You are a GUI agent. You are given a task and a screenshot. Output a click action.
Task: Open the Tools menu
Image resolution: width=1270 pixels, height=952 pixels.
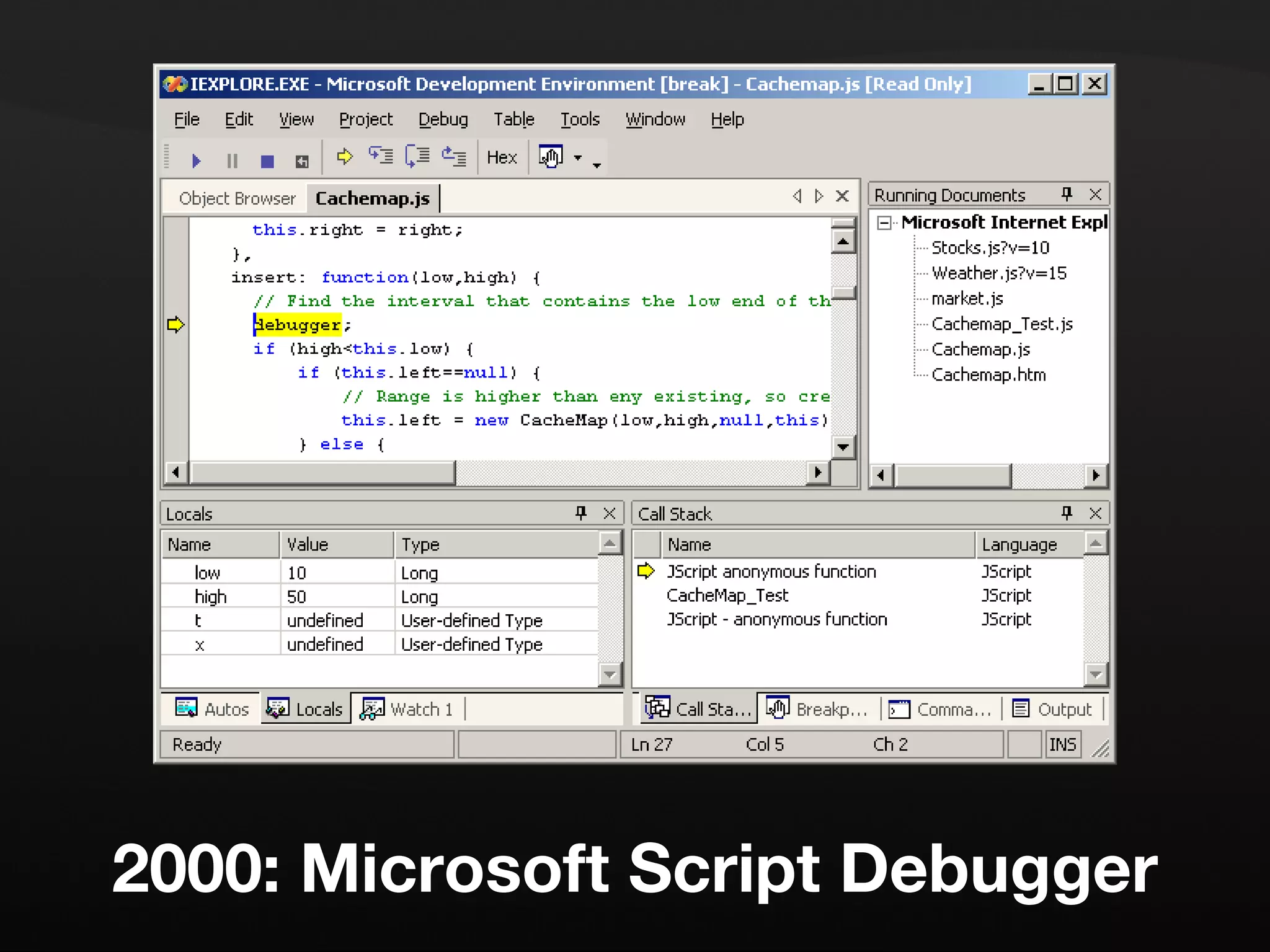(580, 119)
